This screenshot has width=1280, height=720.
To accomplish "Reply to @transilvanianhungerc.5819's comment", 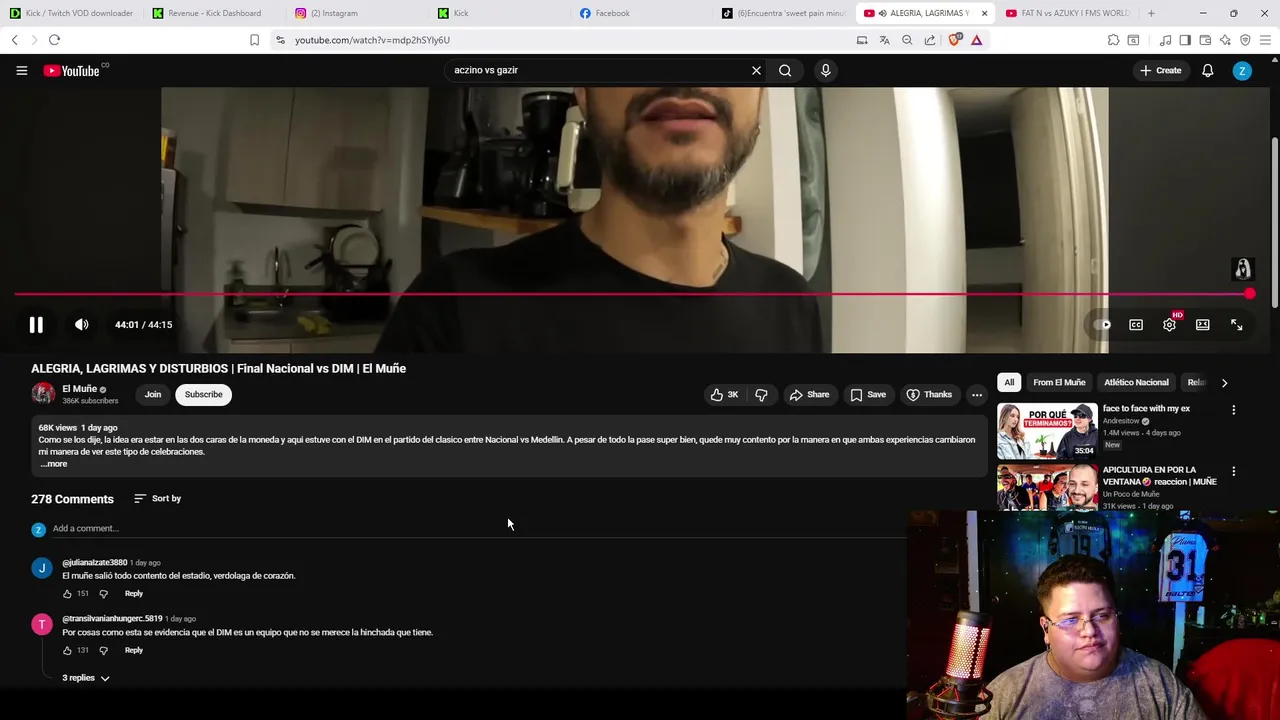I will point(133,650).
